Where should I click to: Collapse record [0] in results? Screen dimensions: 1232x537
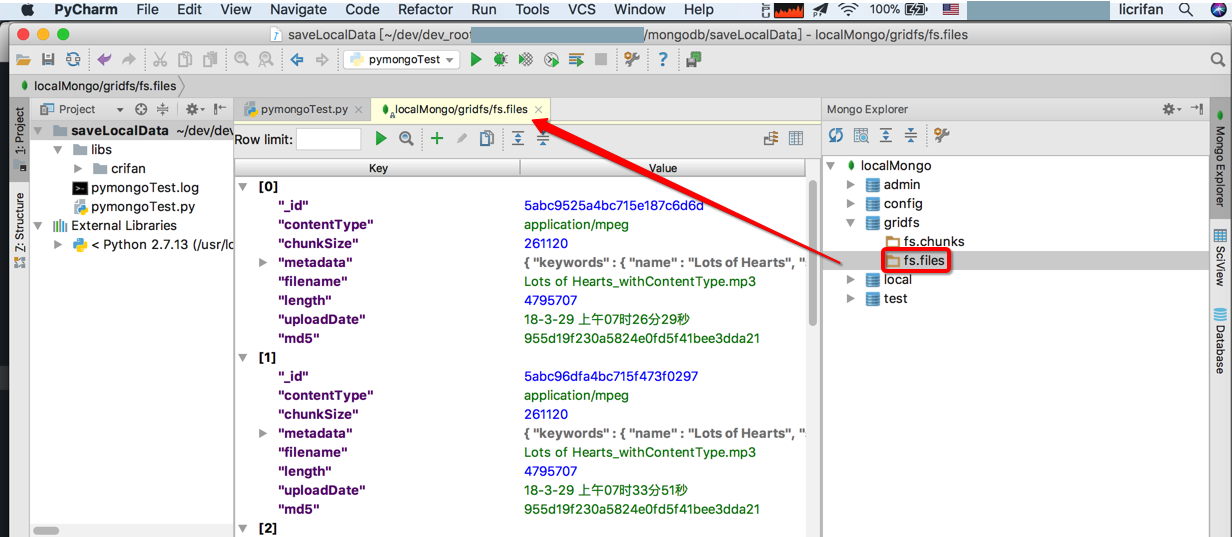[x=243, y=187]
